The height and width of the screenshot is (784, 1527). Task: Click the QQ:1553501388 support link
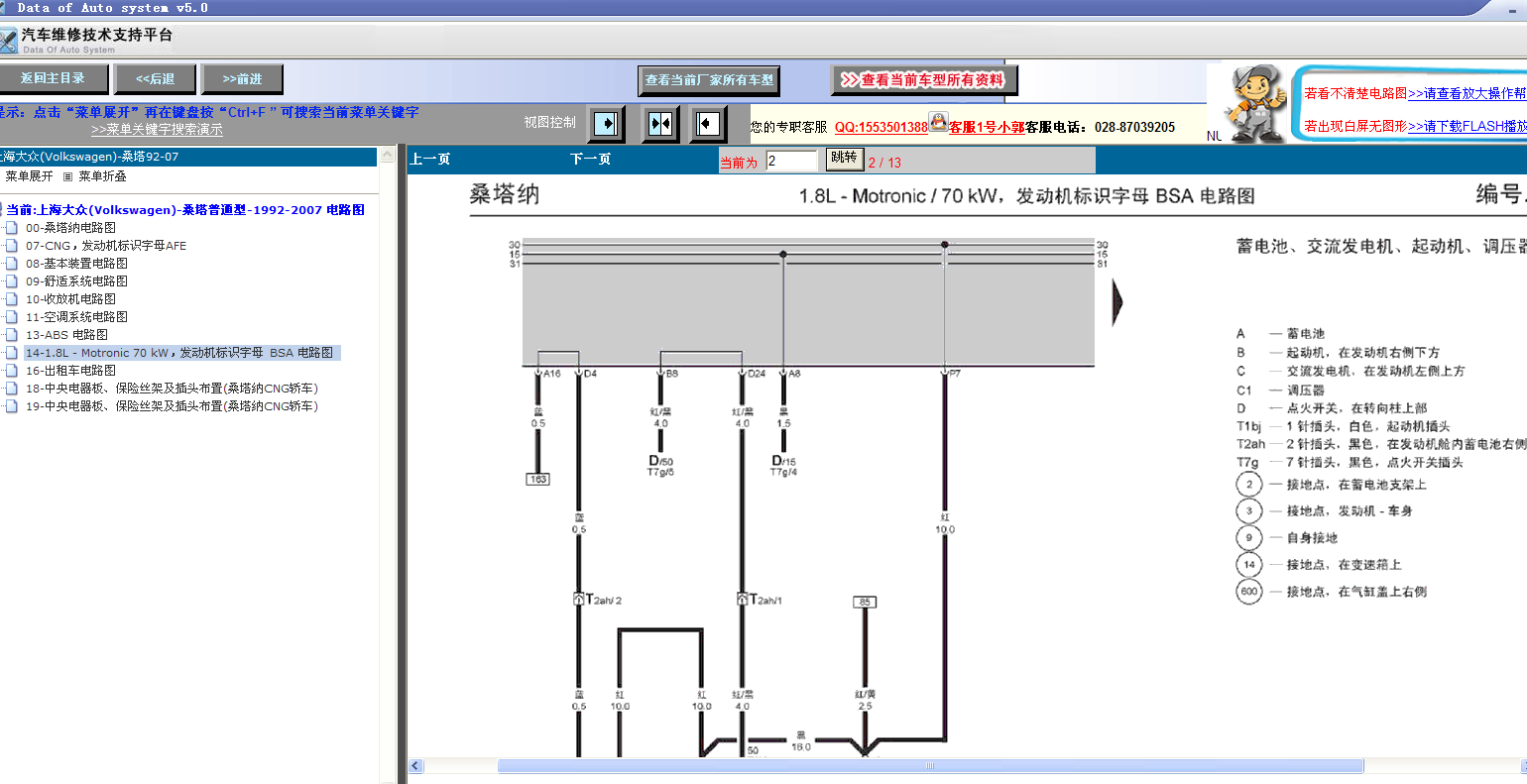click(881, 127)
